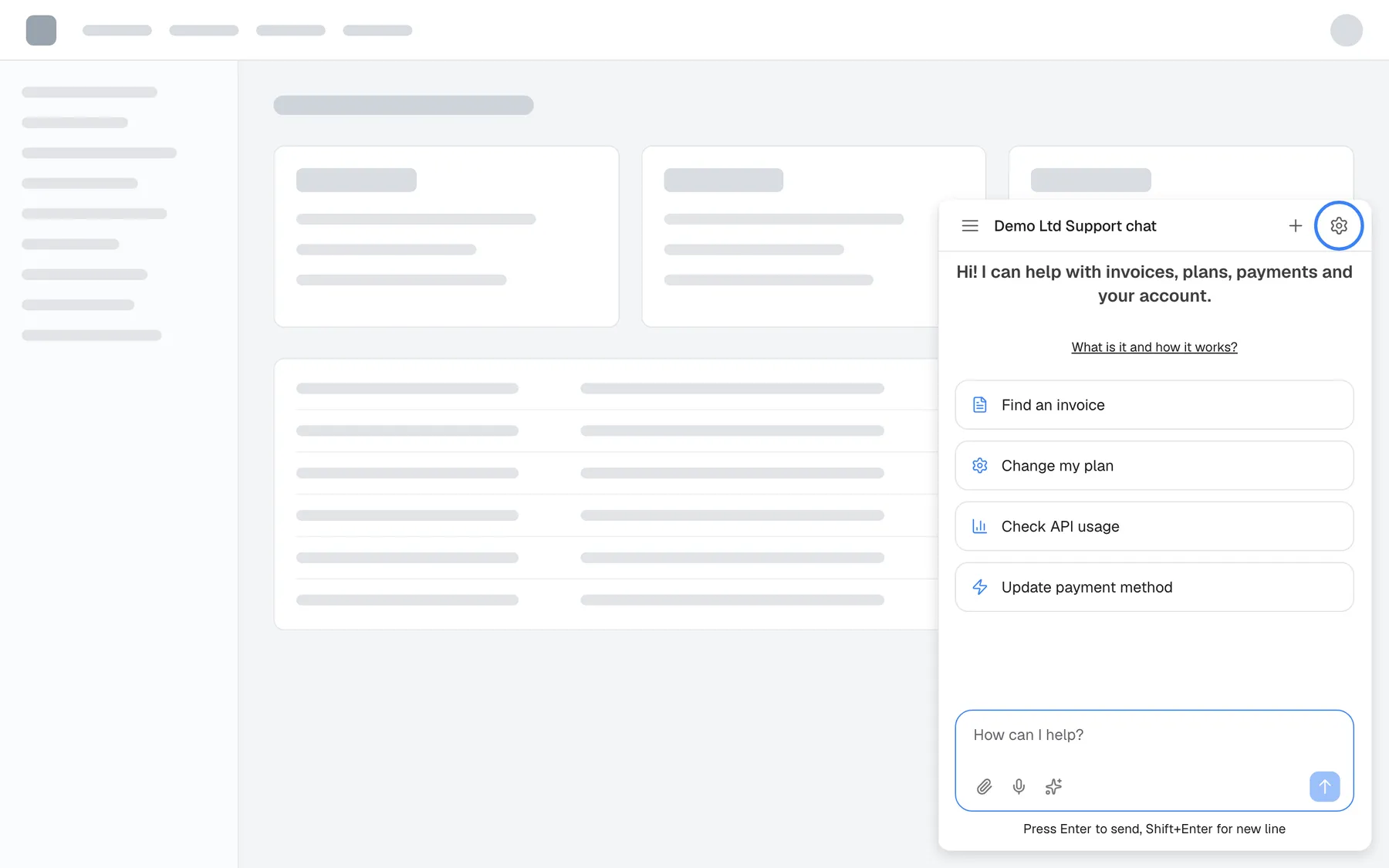Select the Find an invoice suggestion
The width and height of the screenshot is (1389, 868).
point(1154,405)
